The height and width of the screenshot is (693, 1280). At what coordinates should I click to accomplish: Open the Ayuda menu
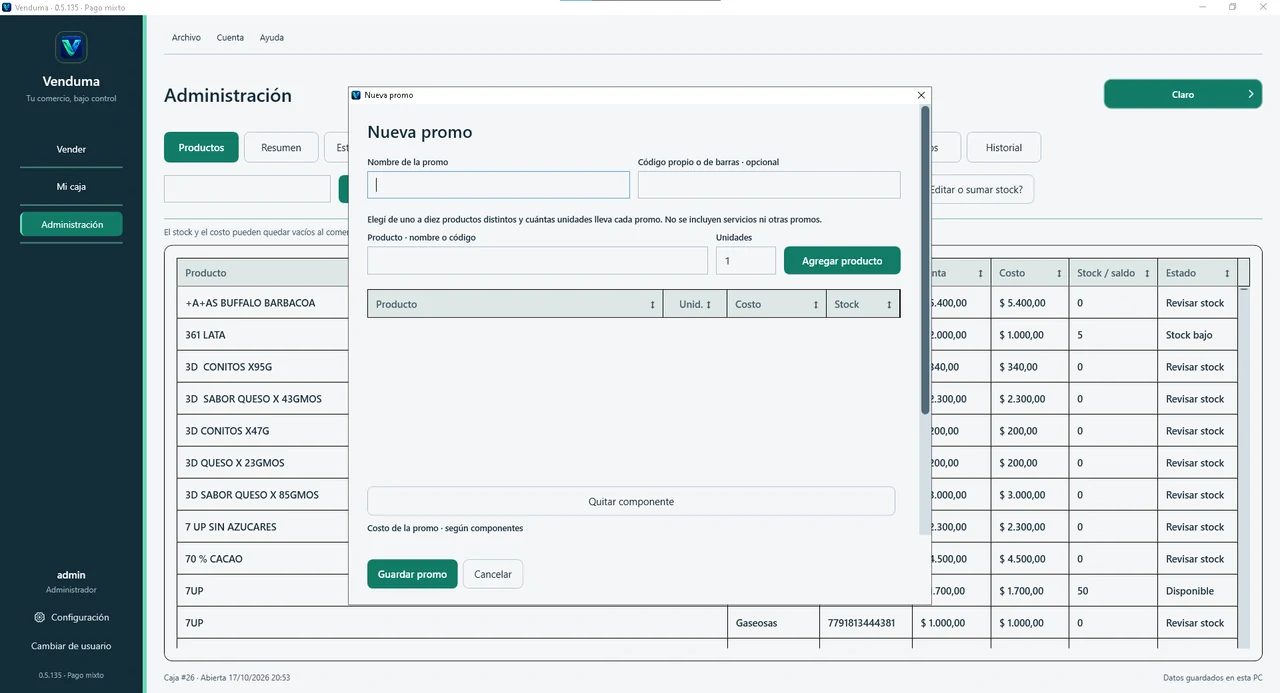click(x=272, y=37)
